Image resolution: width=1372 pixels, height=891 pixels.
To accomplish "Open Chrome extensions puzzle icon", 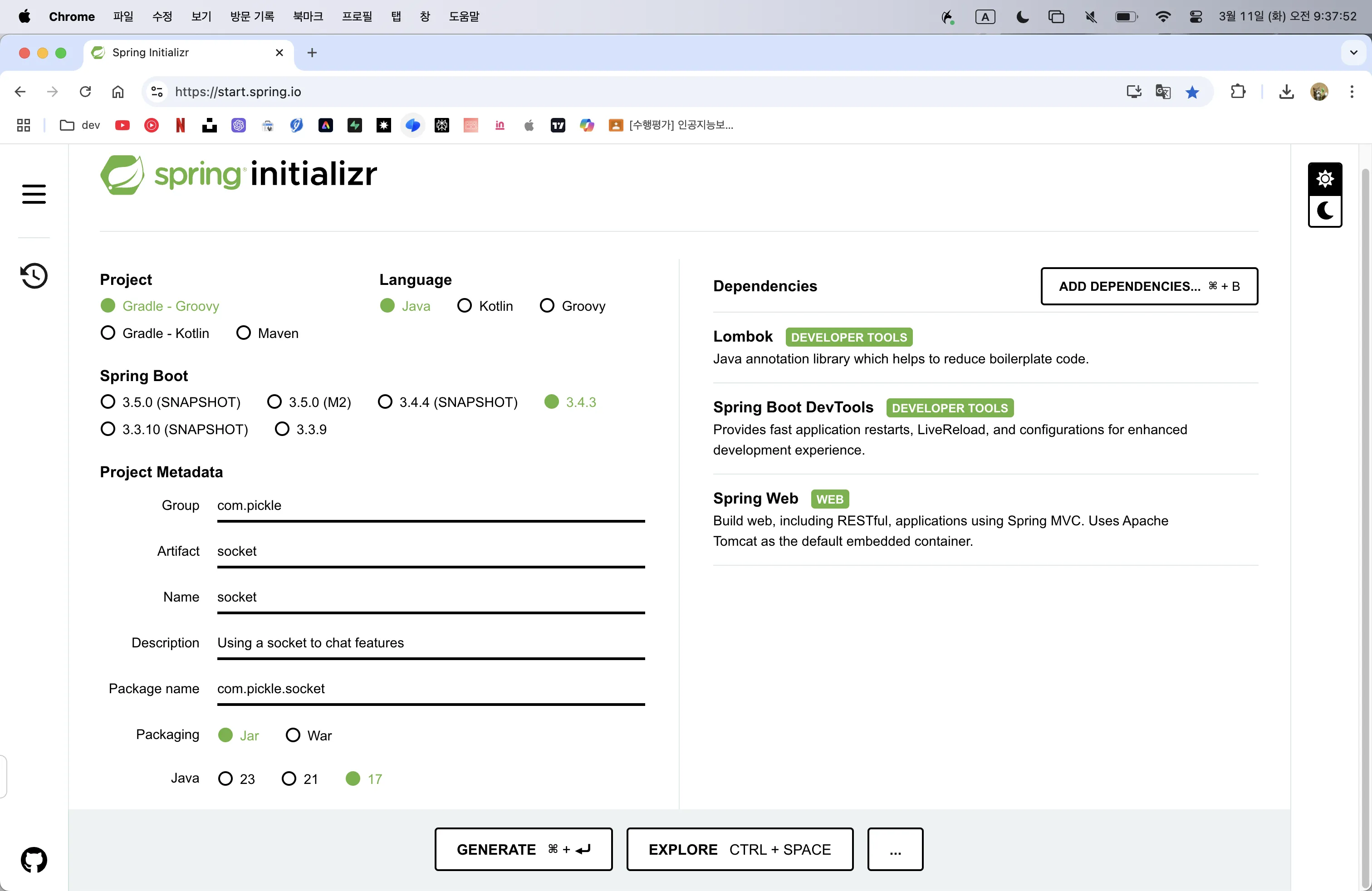I will pos(1238,92).
